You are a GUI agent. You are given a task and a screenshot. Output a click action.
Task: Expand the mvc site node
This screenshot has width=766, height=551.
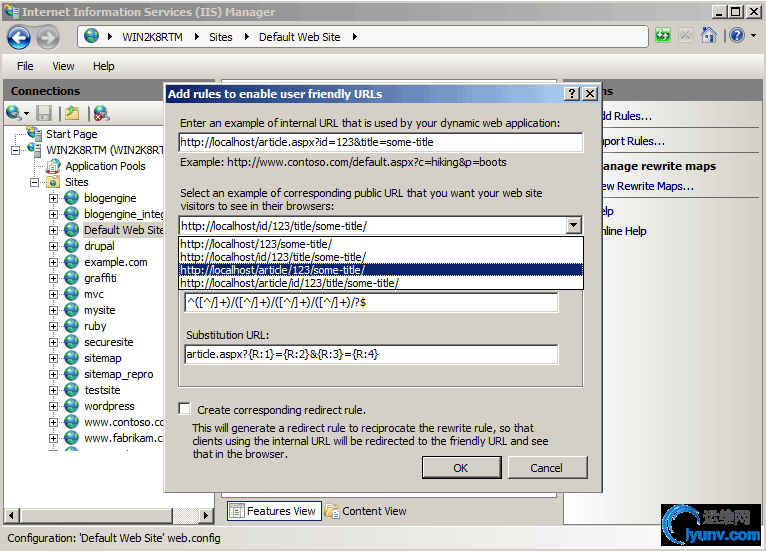[x=53, y=295]
